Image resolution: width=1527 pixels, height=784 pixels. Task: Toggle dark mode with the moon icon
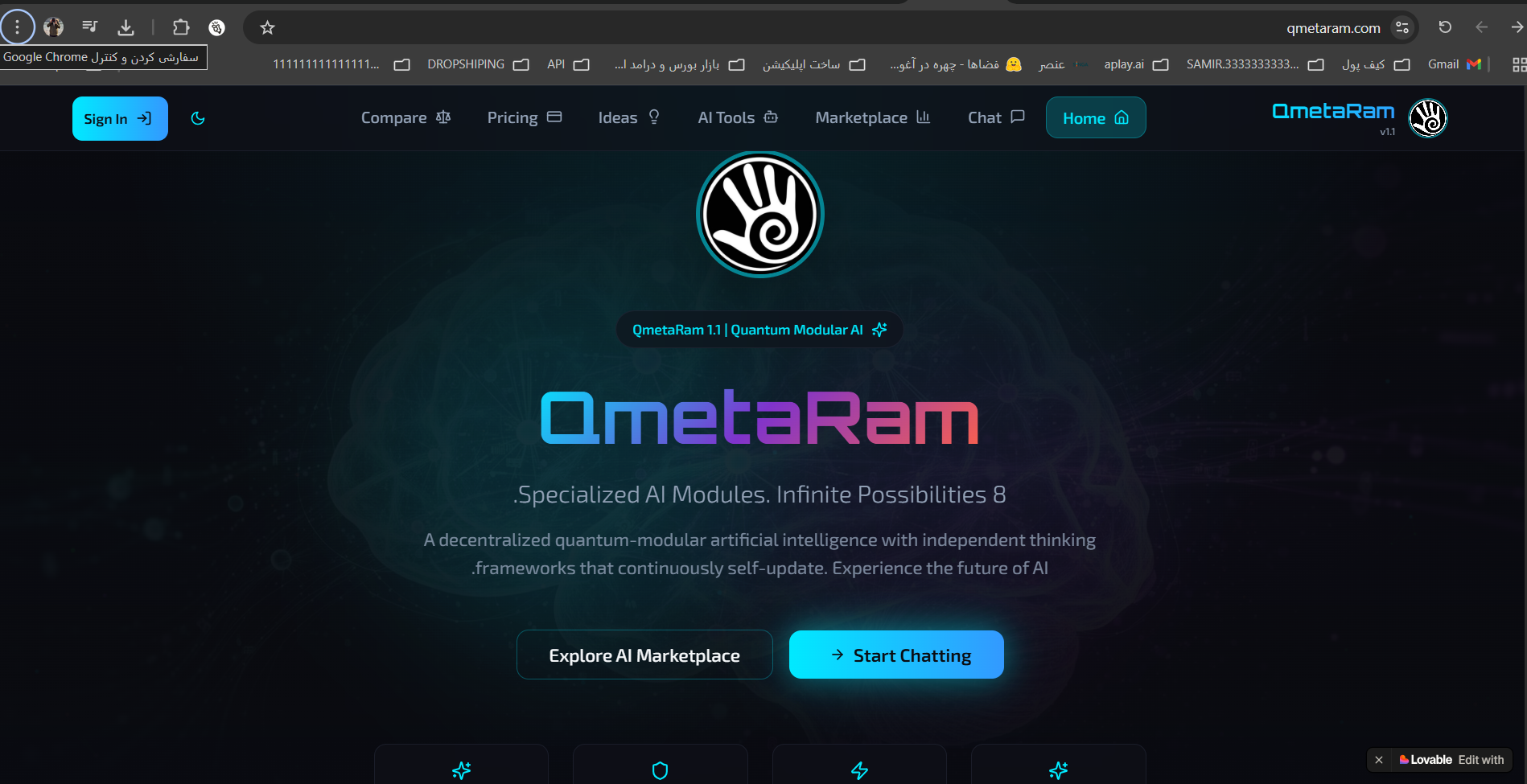click(198, 118)
